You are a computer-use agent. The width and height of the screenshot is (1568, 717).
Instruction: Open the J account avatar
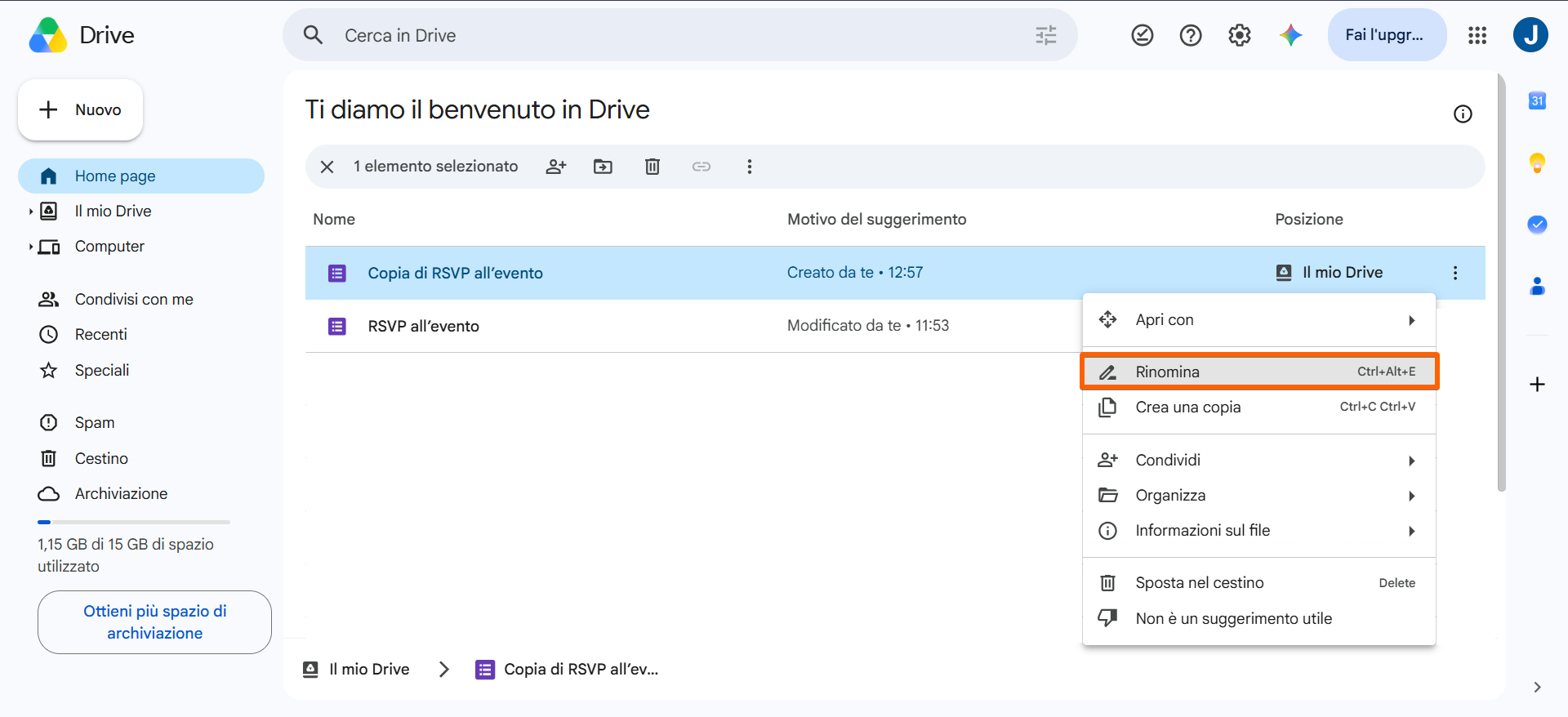pyautogui.click(x=1530, y=35)
